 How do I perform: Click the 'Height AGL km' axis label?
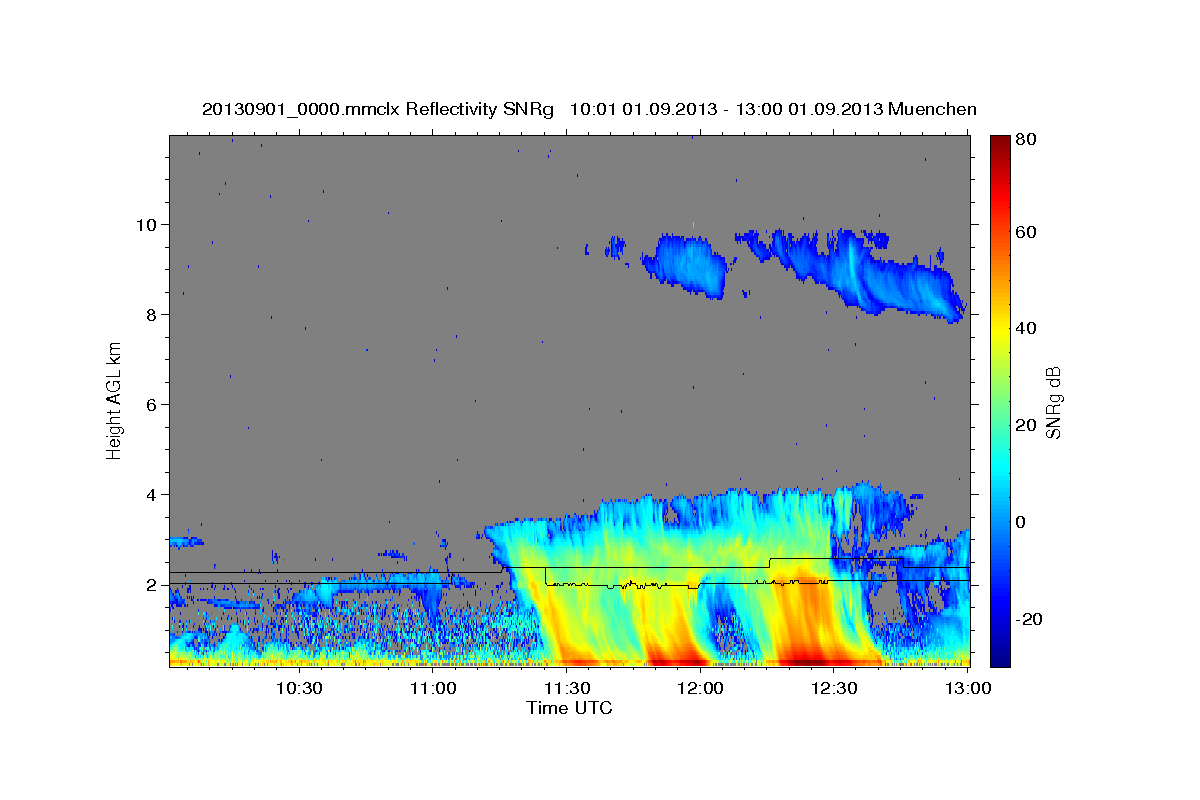[x=115, y=400]
